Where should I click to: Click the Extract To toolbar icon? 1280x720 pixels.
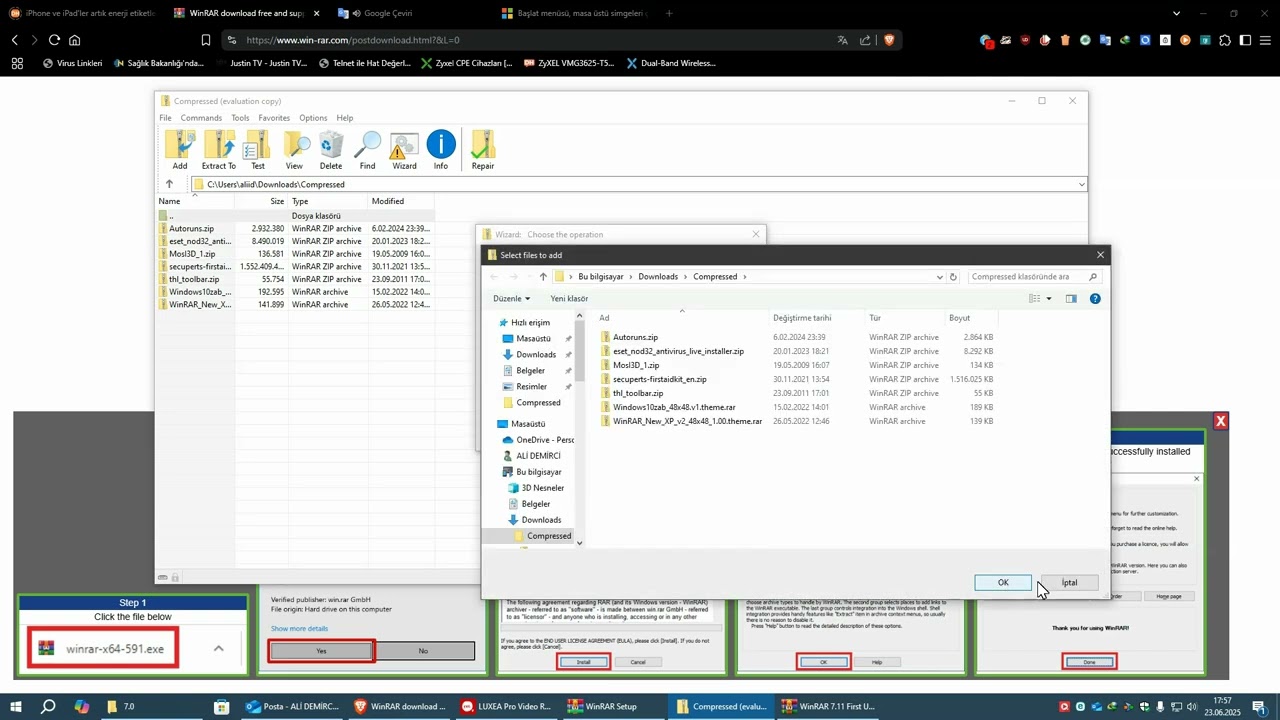[219, 150]
